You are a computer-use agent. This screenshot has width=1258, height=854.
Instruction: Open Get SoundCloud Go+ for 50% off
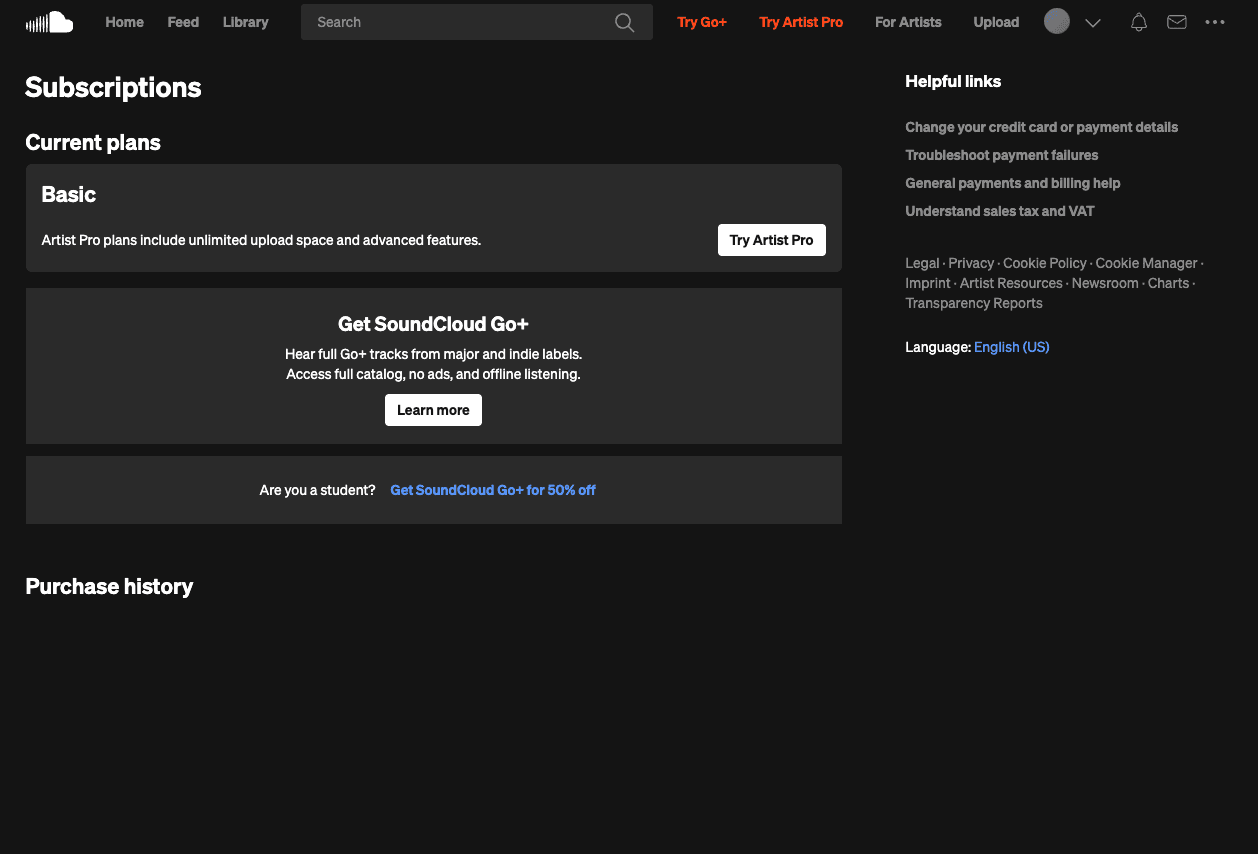pyautogui.click(x=493, y=490)
